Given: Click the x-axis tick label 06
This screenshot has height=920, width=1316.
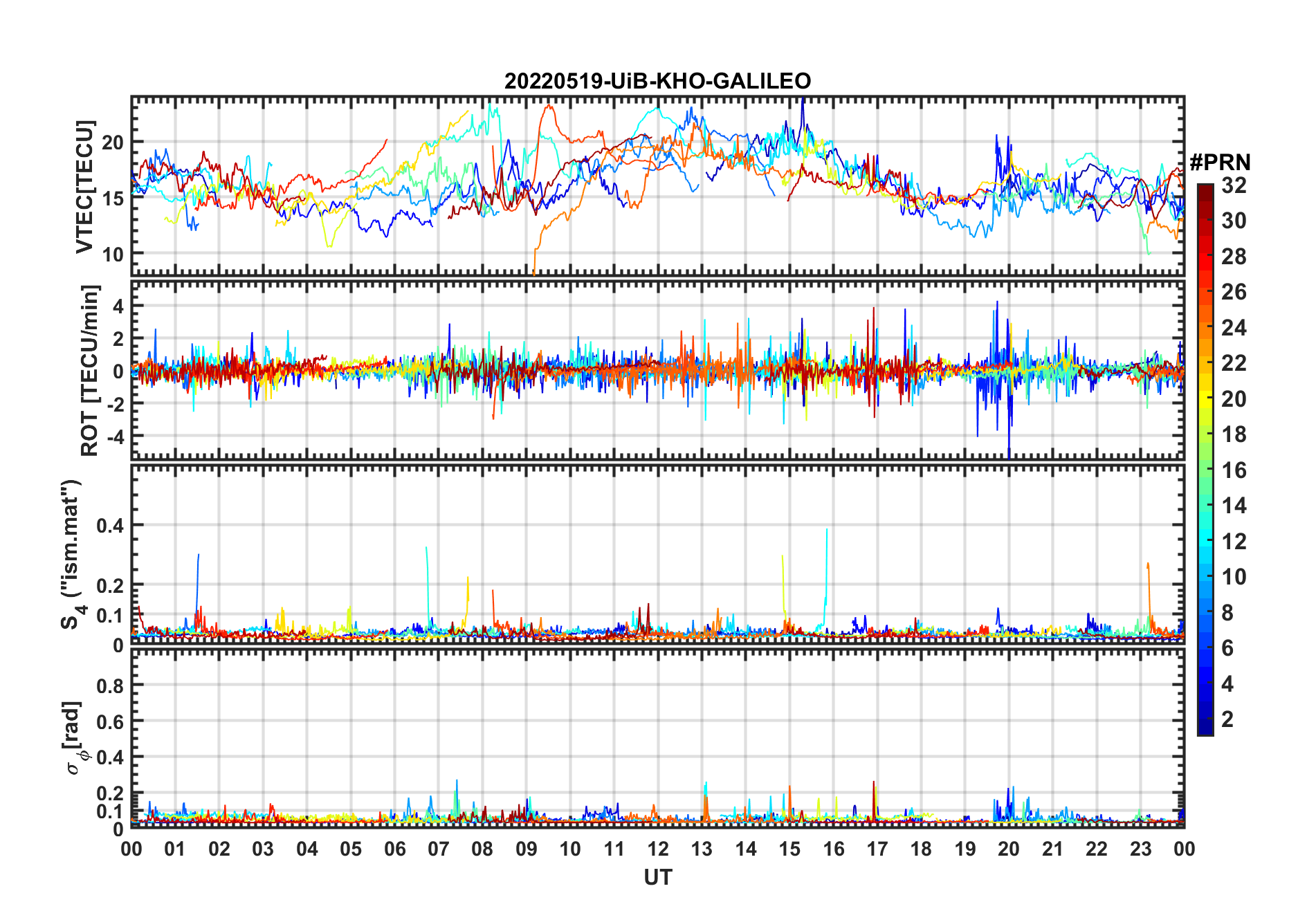Looking at the screenshot, I should tap(394, 849).
